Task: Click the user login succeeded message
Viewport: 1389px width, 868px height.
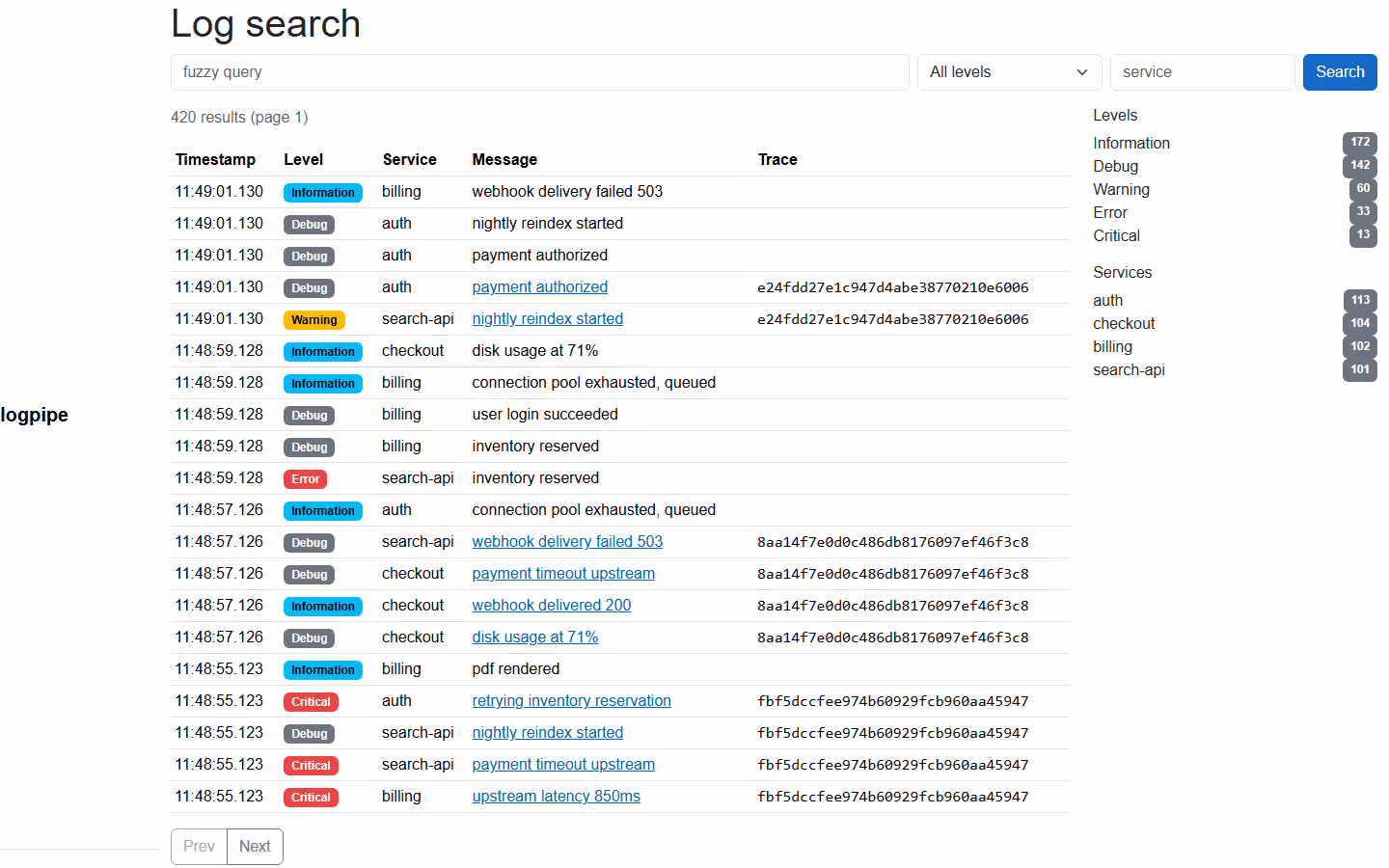Action: 545,415
